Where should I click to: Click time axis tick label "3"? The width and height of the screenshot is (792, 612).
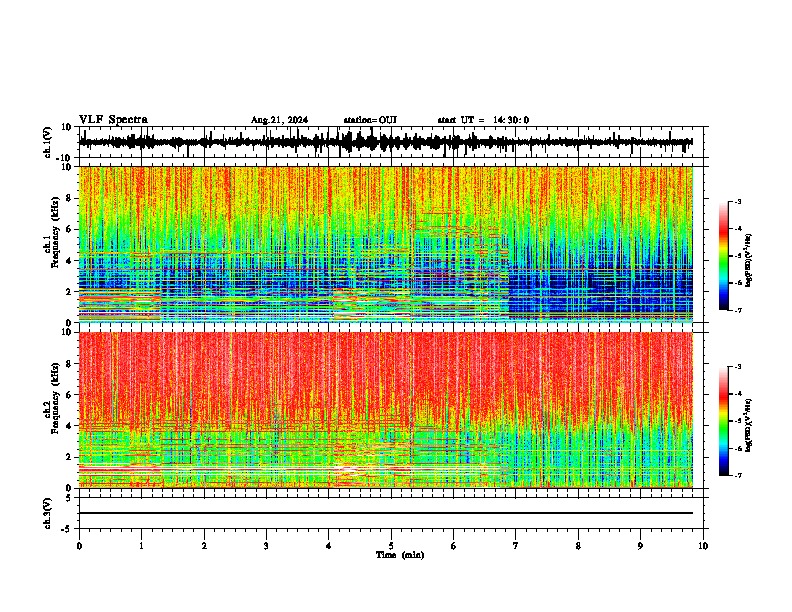(x=266, y=546)
